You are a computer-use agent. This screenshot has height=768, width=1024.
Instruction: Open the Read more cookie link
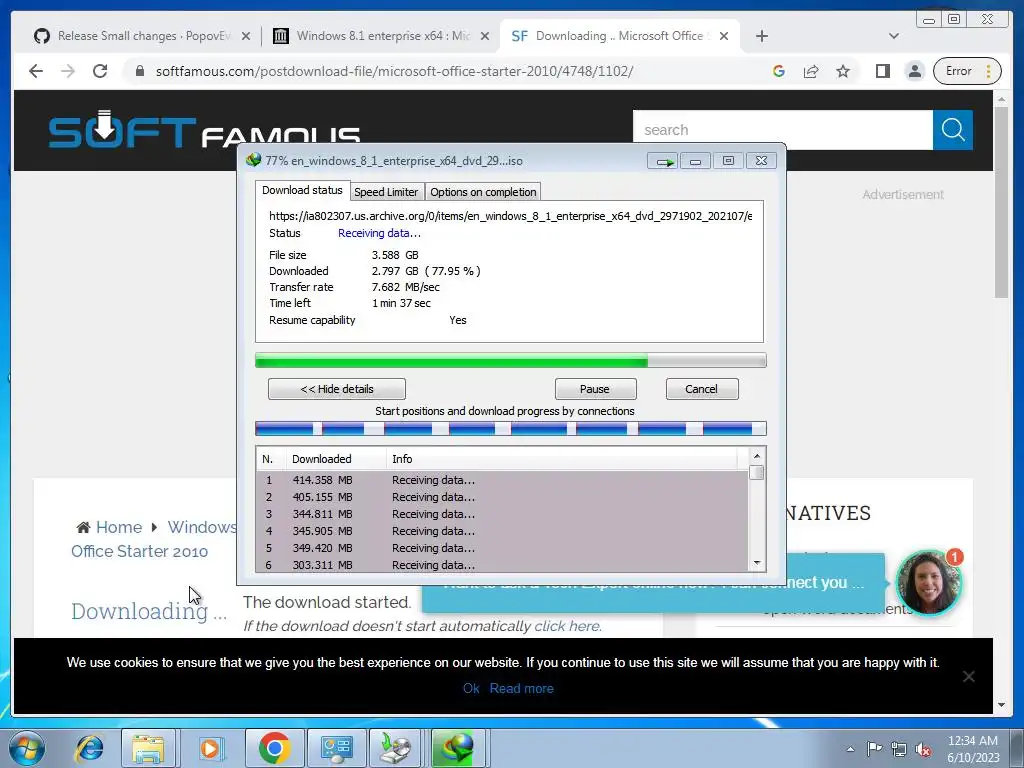point(521,688)
